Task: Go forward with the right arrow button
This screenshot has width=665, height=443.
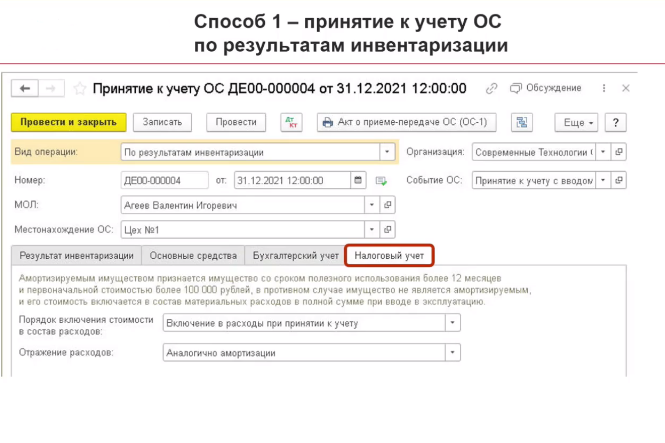Action: click(x=51, y=89)
